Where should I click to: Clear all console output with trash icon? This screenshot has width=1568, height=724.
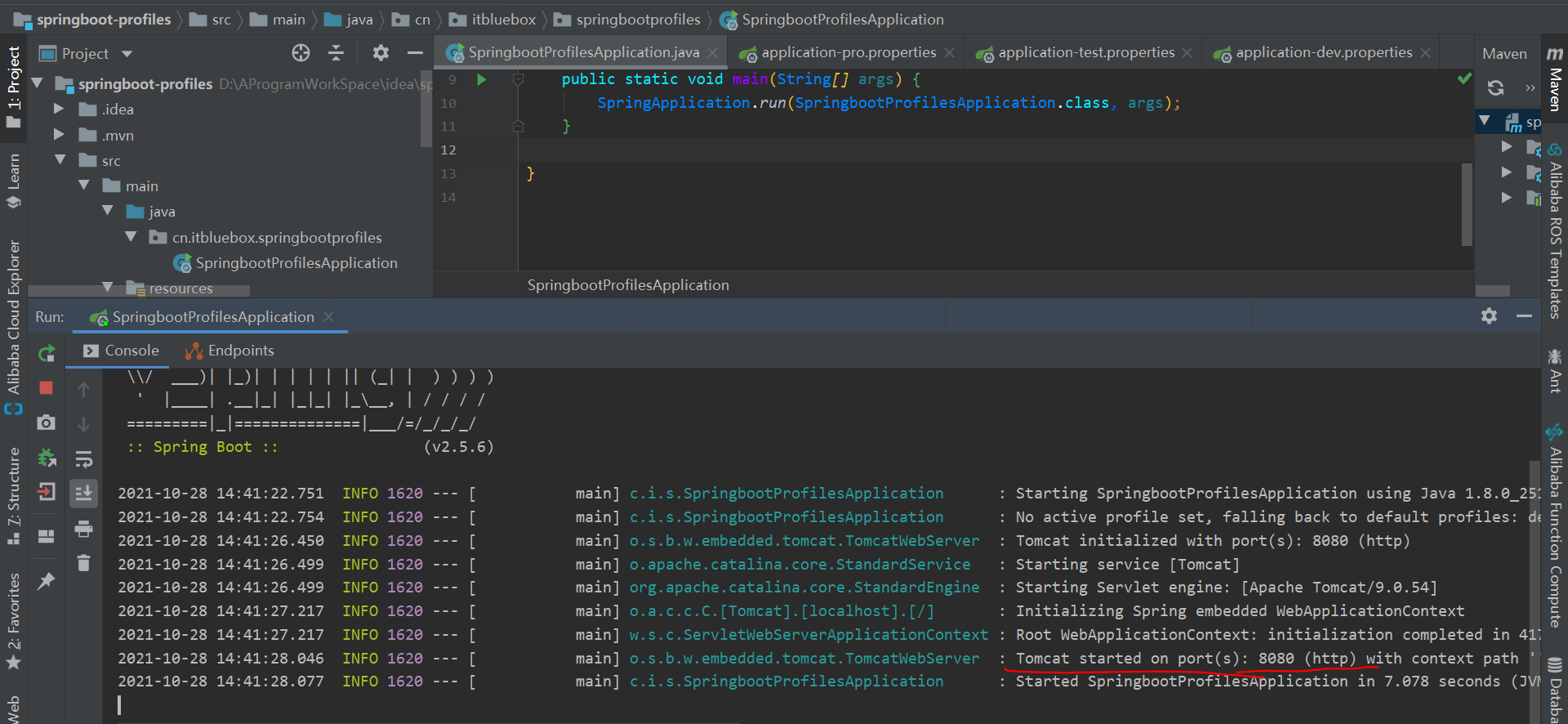tap(83, 563)
